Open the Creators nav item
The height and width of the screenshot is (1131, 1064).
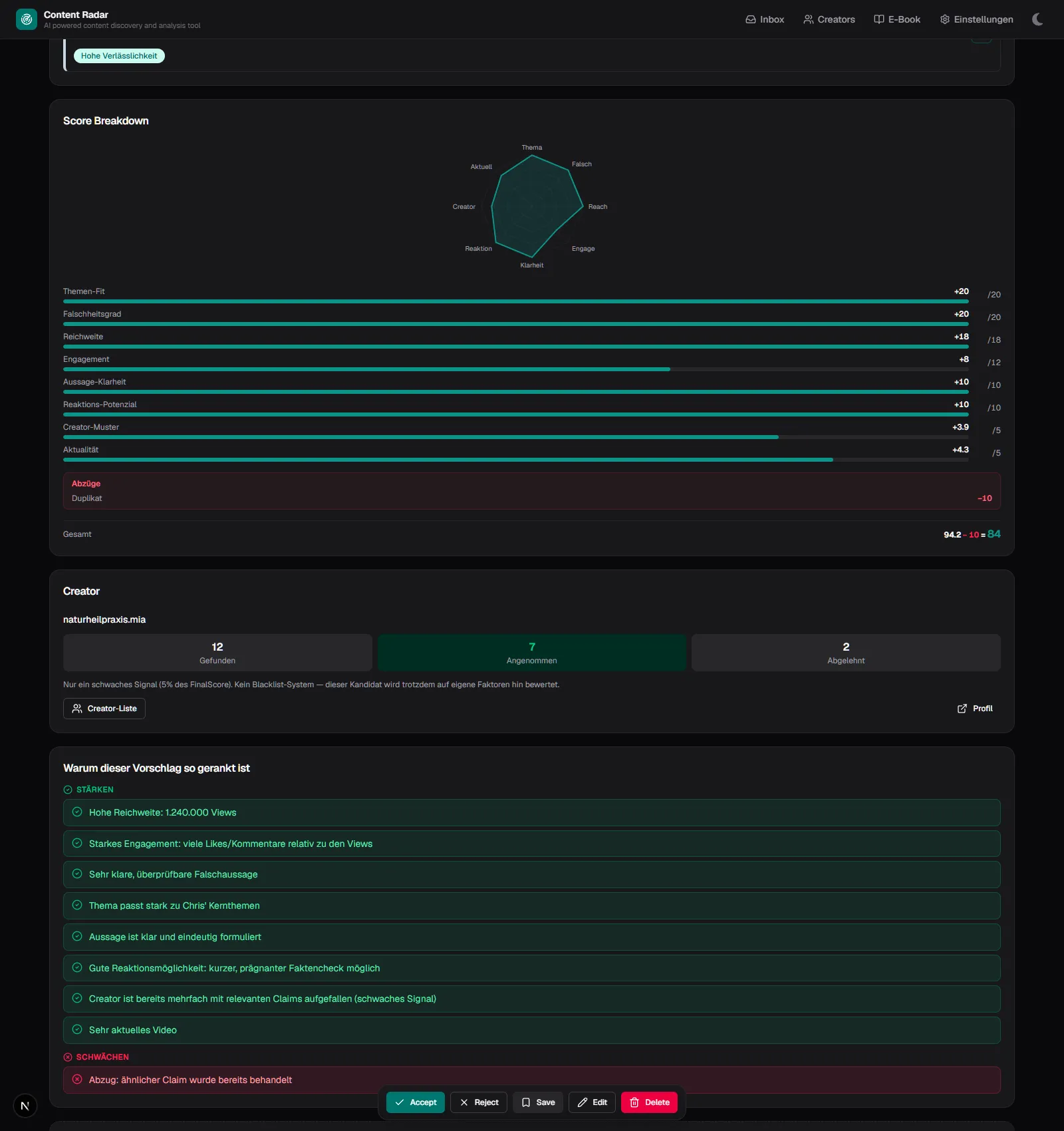(x=829, y=19)
